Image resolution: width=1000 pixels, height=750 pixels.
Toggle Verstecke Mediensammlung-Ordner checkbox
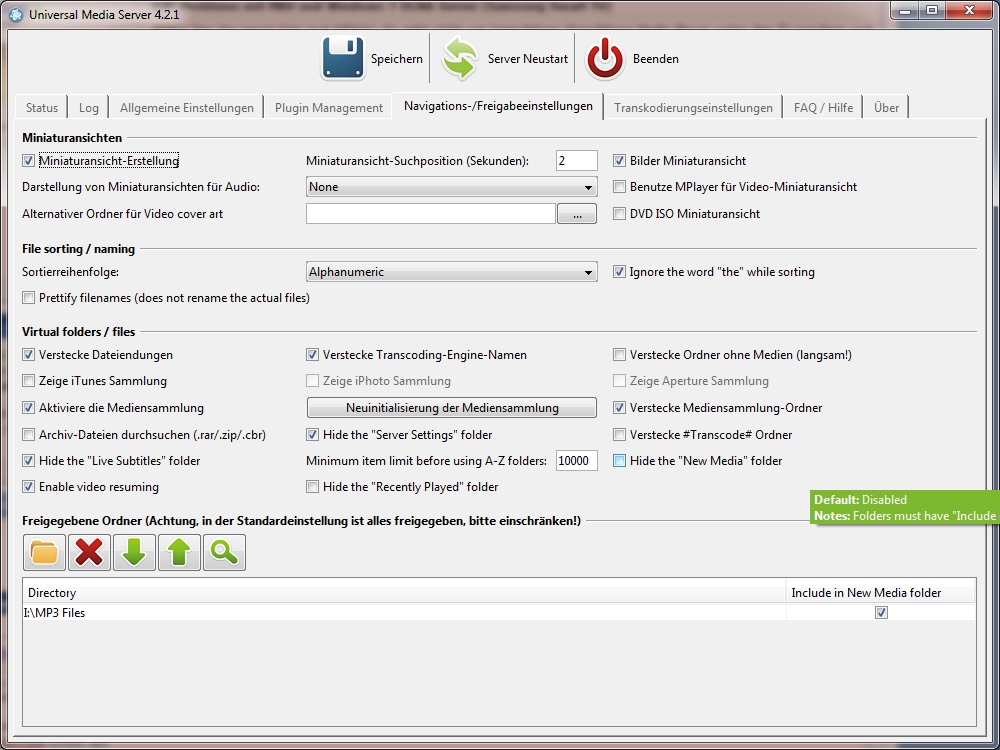coord(619,408)
